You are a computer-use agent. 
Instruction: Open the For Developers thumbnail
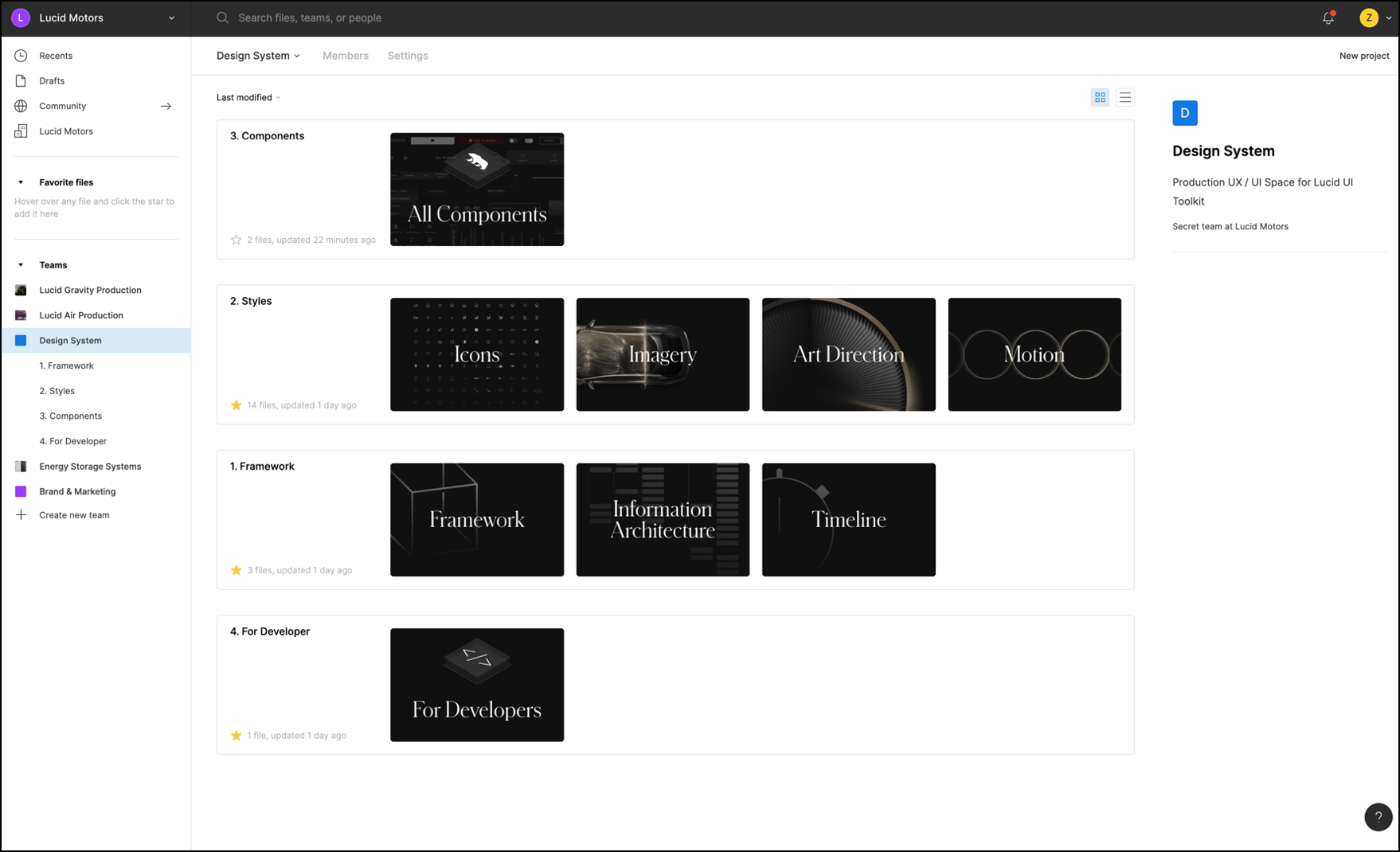(x=477, y=685)
